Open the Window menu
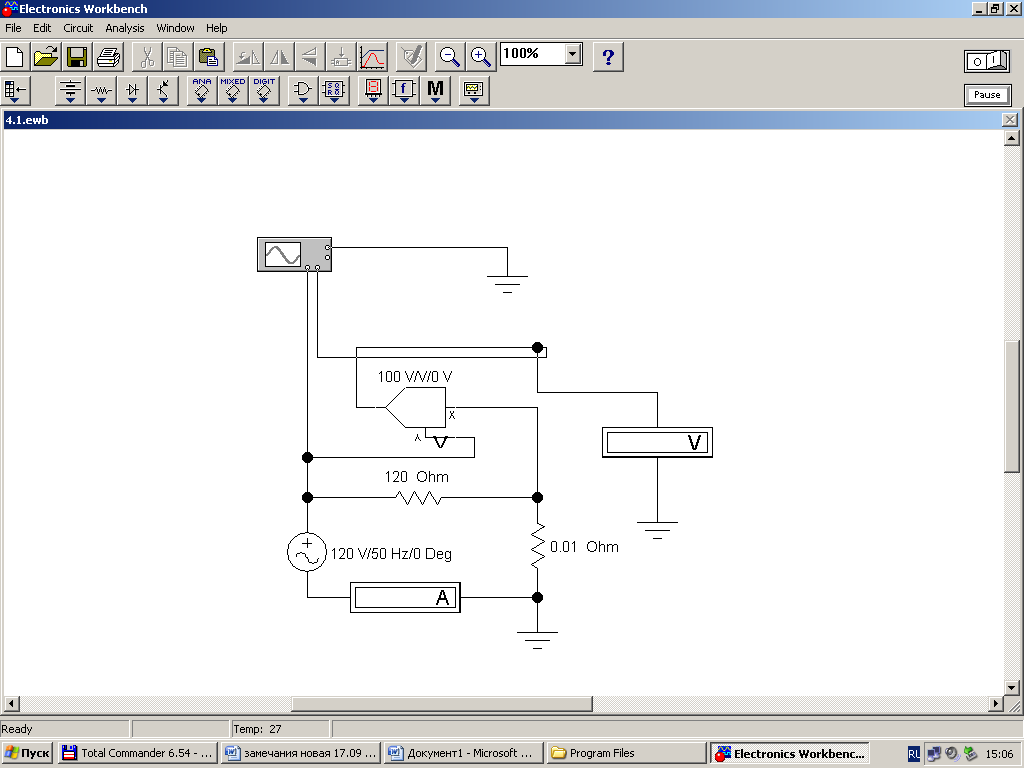The width and height of the screenshot is (1024, 768). pyautogui.click(x=175, y=28)
